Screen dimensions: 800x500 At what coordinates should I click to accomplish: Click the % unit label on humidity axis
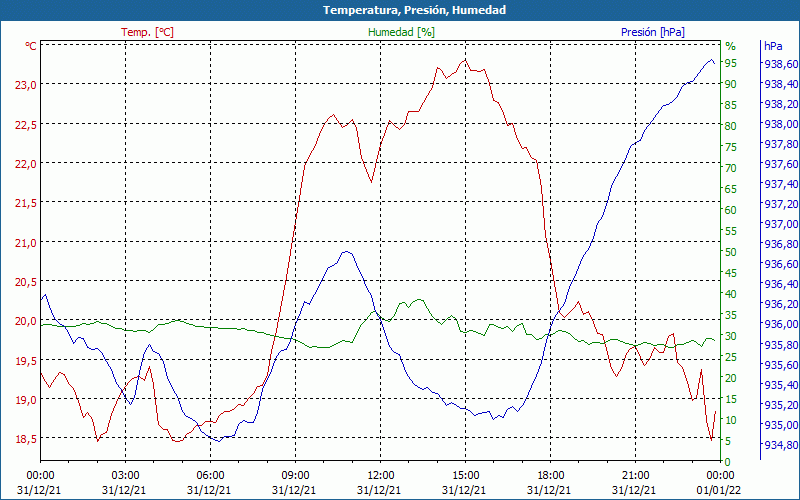[x=731, y=46]
